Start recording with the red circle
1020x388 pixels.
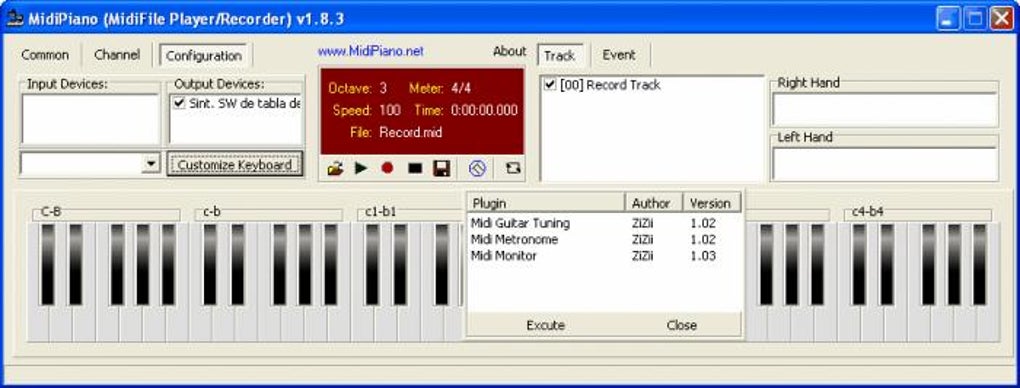coord(387,169)
